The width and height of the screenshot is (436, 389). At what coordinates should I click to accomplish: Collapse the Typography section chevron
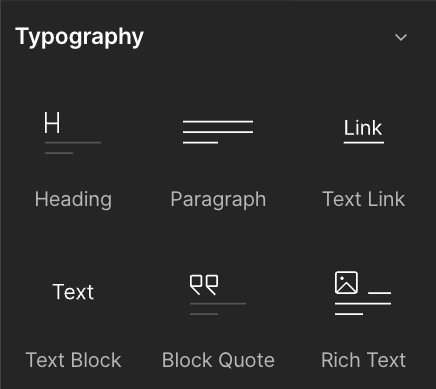pyautogui.click(x=401, y=37)
